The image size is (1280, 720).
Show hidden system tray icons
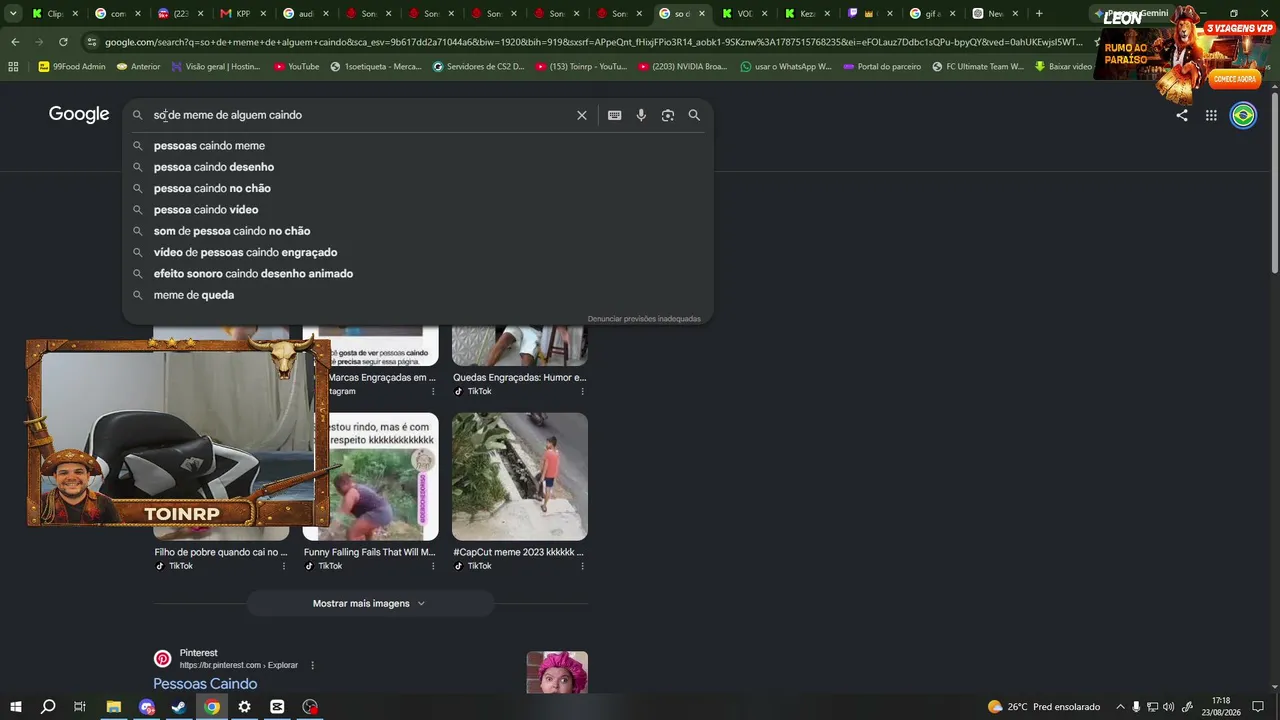pos(1120,707)
